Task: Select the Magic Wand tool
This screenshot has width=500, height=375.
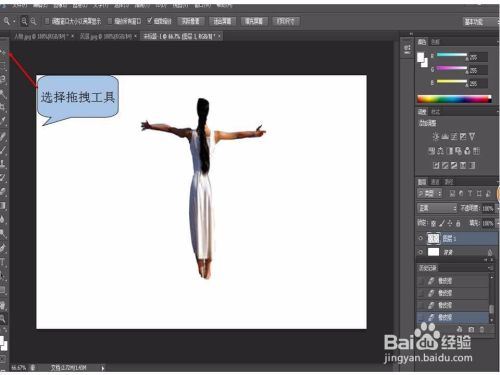Action: pos(3,93)
